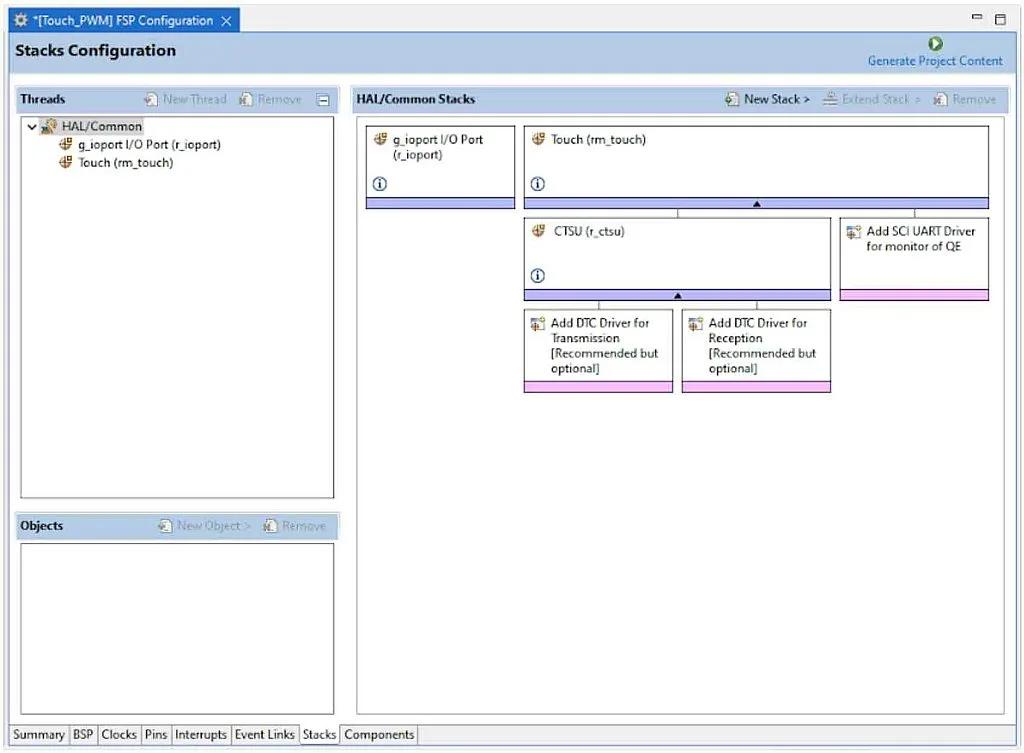Screen dimensions: 1024x753
Task: Switch to the Components tab
Action: click(x=378, y=734)
